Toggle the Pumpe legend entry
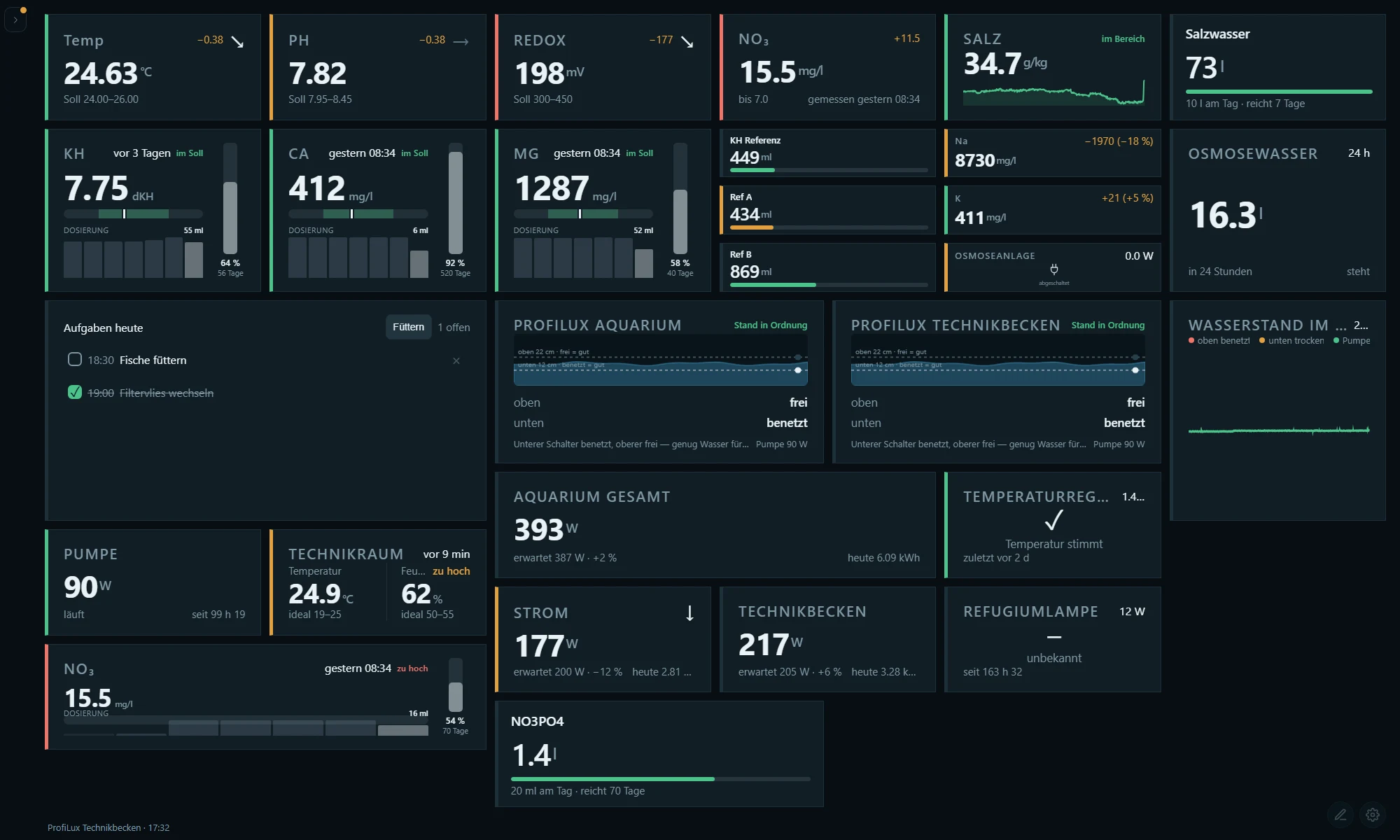 (1352, 341)
